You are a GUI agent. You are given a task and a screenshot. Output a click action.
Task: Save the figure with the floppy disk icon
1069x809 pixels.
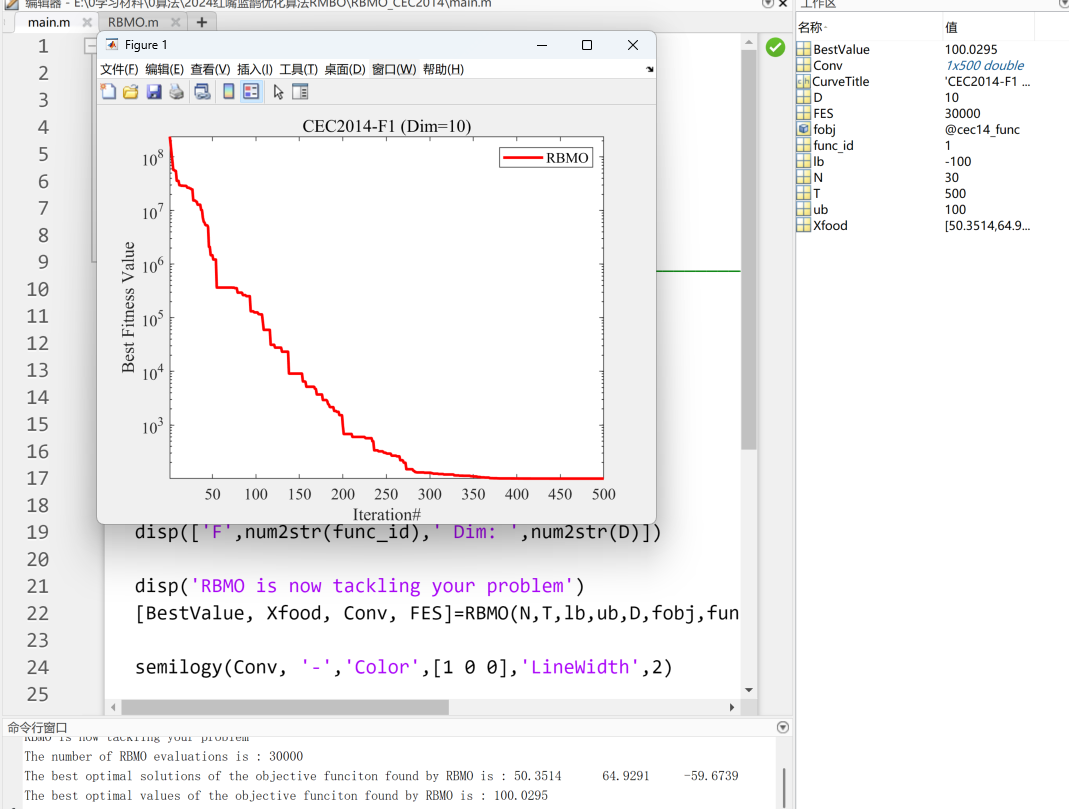154,91
